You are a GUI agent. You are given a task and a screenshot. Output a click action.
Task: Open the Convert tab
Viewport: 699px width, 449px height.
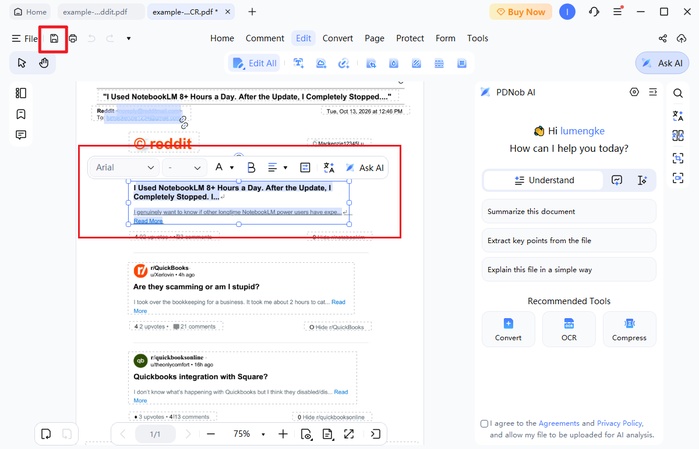tap(337, 38)
